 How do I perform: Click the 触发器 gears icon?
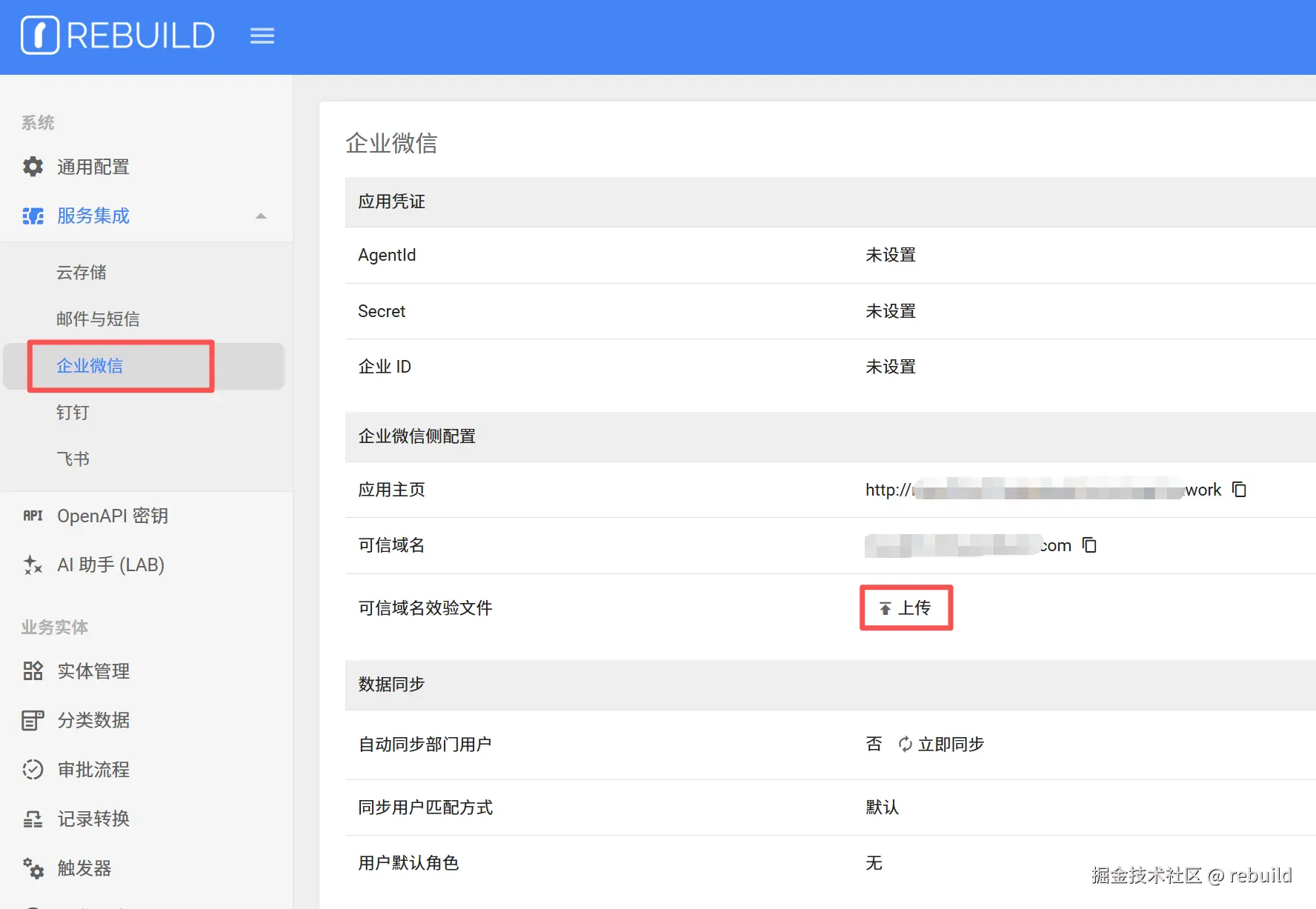[33, 868]
